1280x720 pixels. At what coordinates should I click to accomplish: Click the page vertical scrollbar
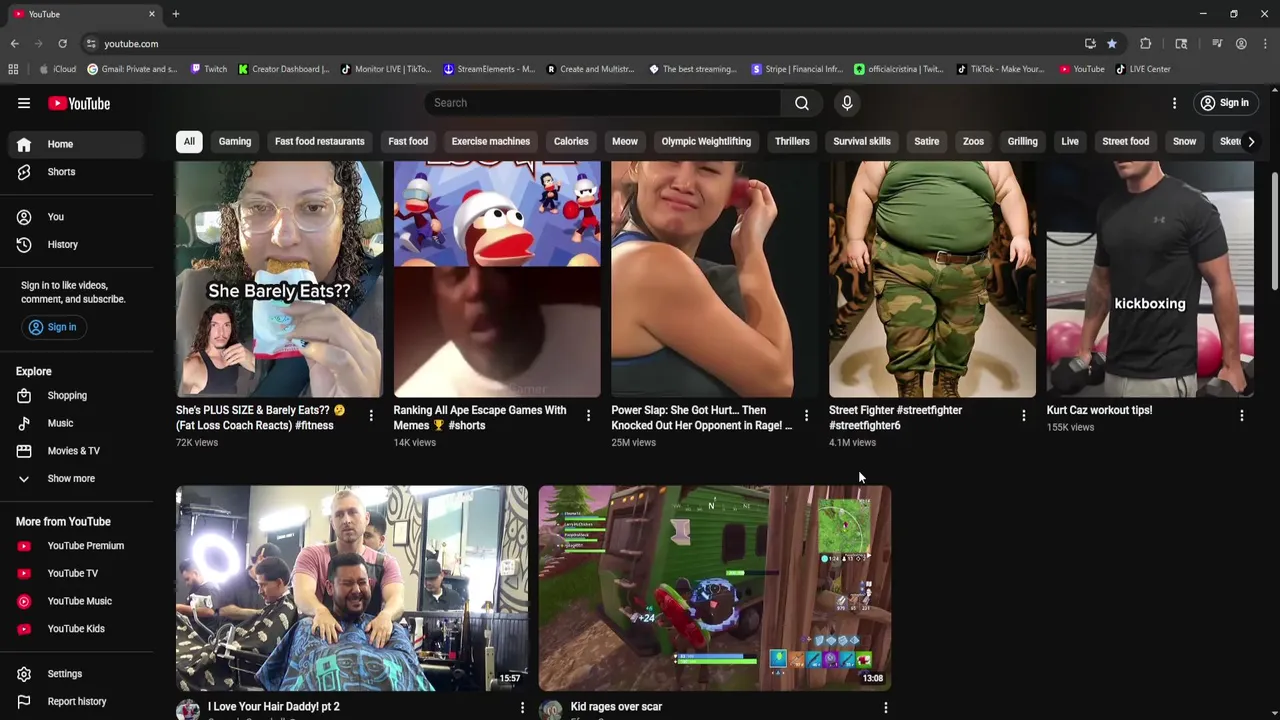pyautogui.click(x=1274, y=230)
